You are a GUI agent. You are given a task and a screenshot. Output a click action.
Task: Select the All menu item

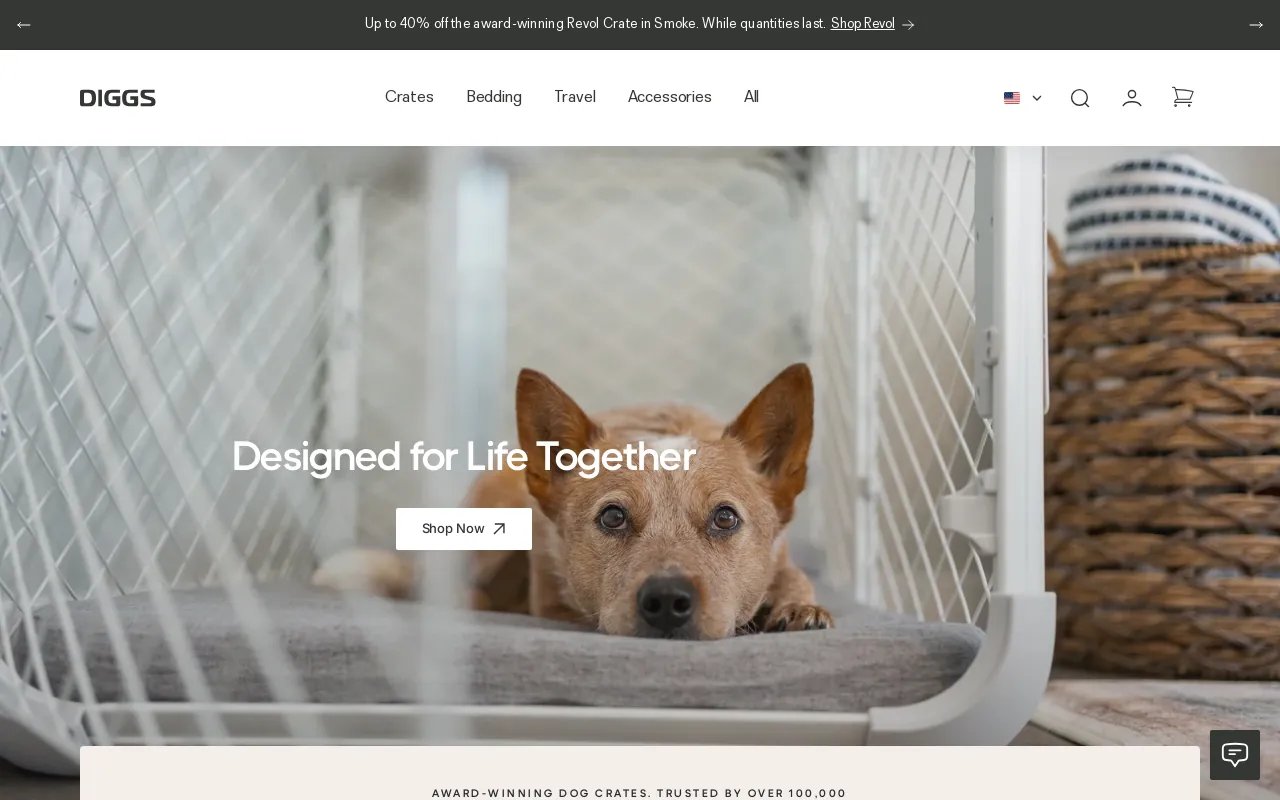751,97
